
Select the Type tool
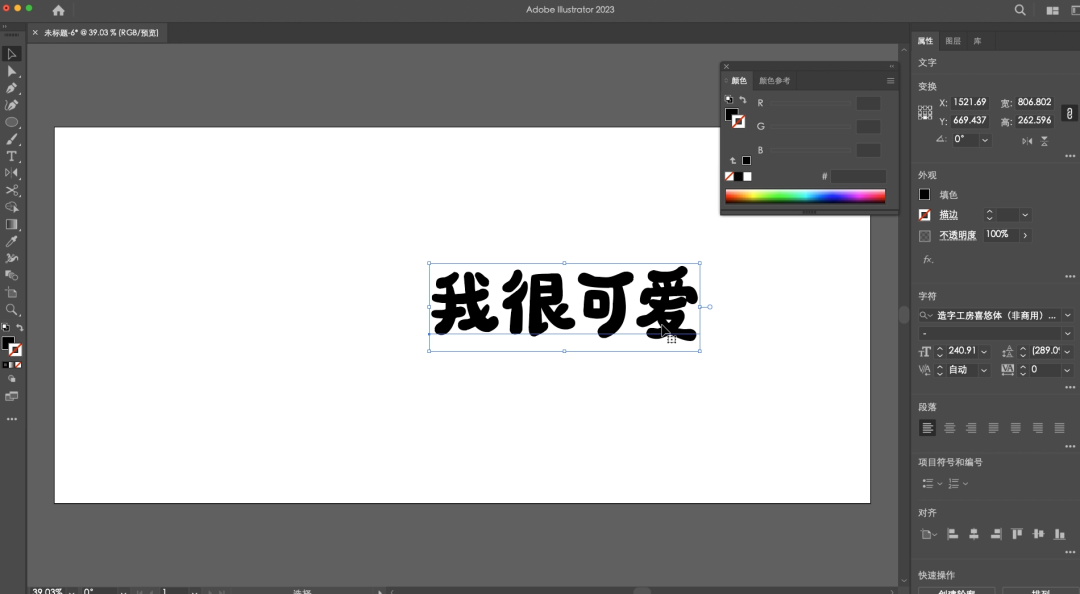pos(12,156)
